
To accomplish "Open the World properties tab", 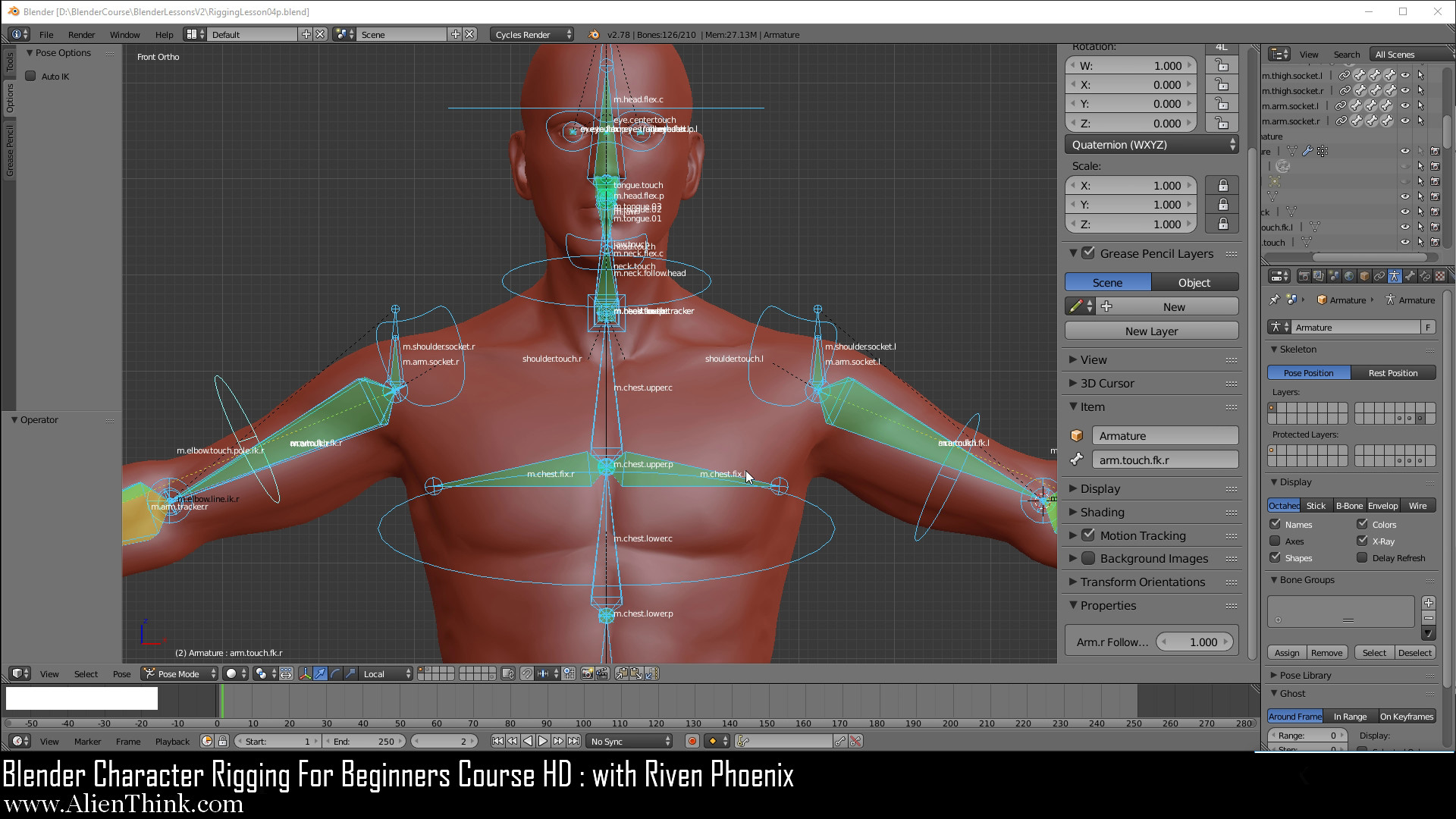I will (1349, 276).
